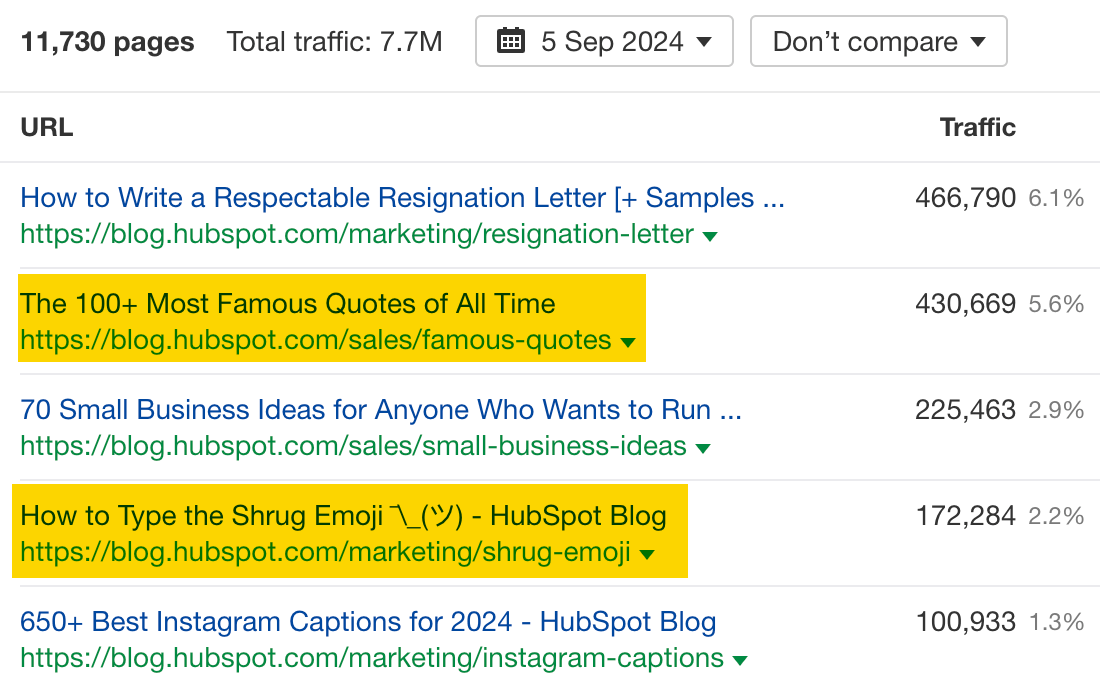Viewport: 1100px width, 682px height.
Task: Open dropdown arrow beside small-business-ideas URL
Action: [x=703, y=447]
